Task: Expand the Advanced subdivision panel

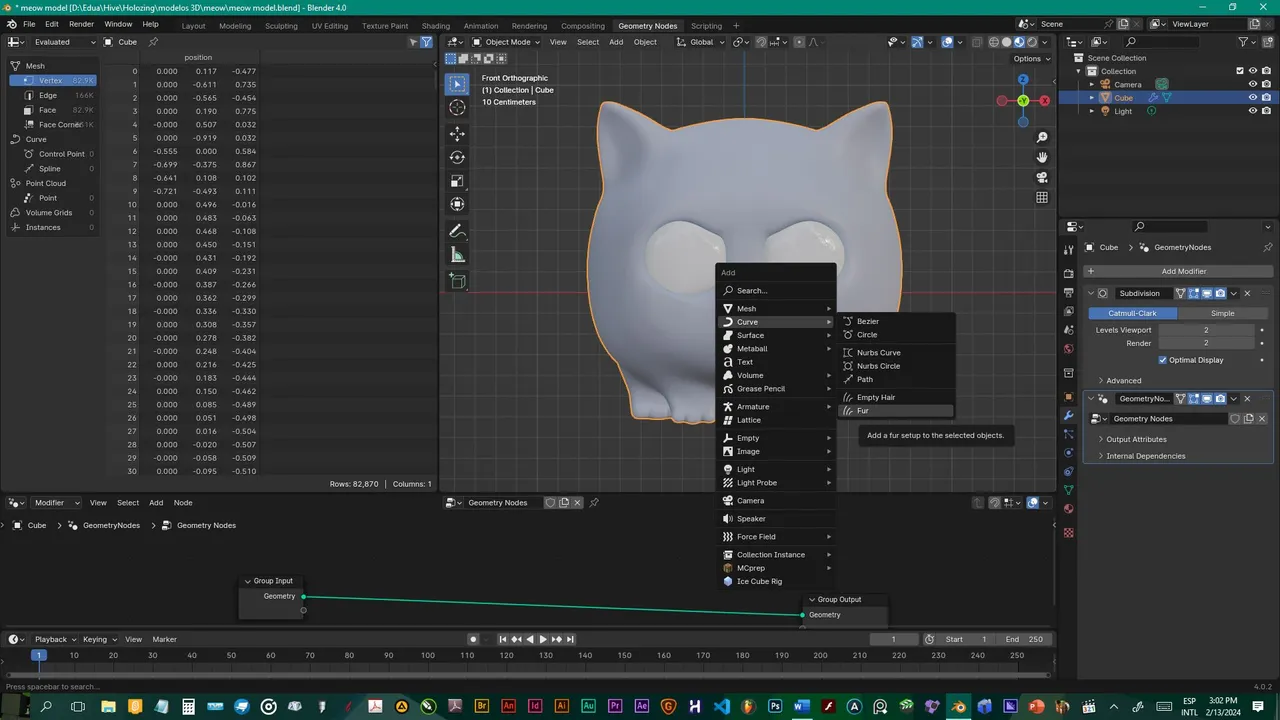Action: 1123,380
